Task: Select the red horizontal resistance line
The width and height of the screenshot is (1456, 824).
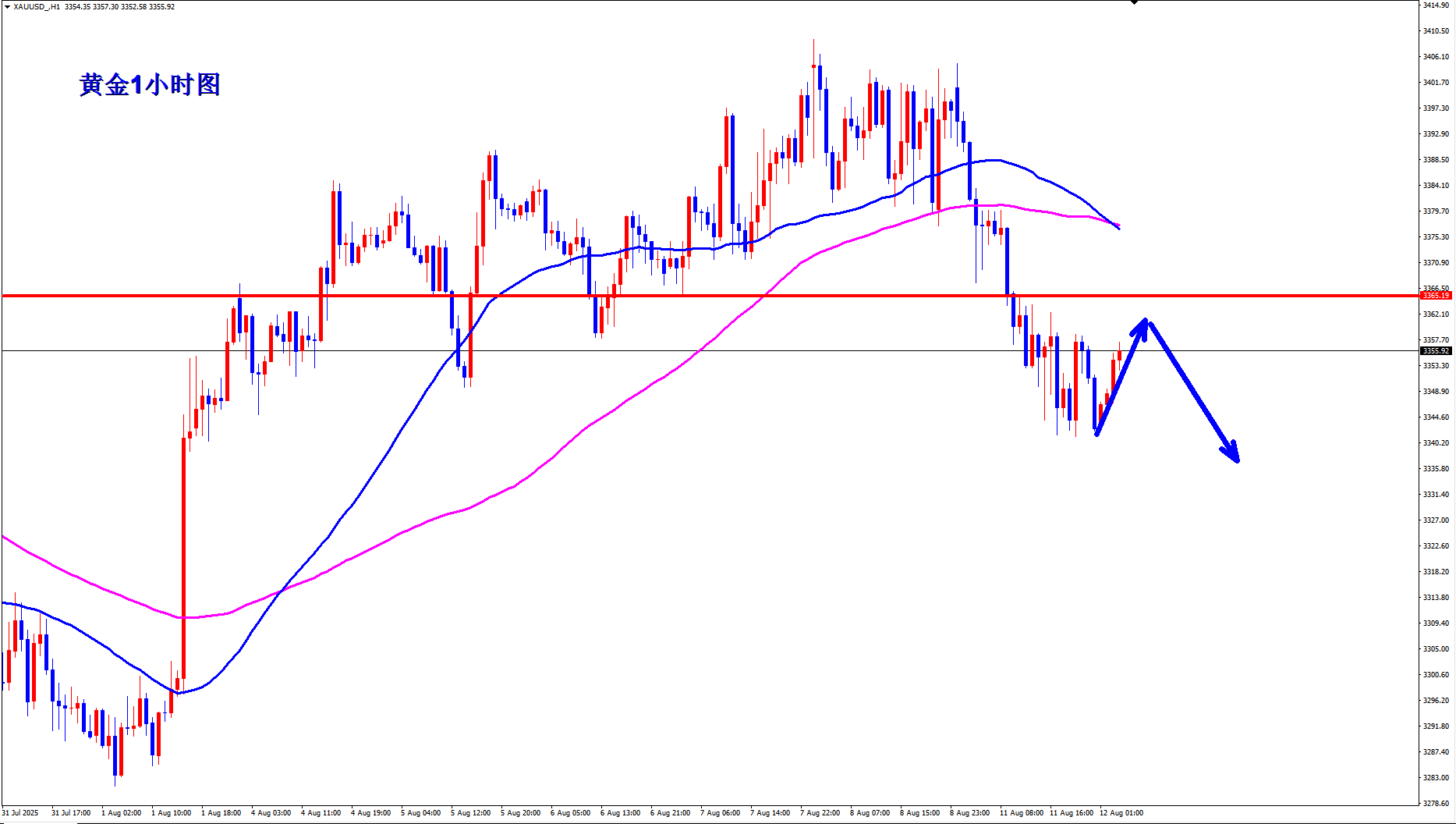Action: pyautogui.click(x=710, y=296)
